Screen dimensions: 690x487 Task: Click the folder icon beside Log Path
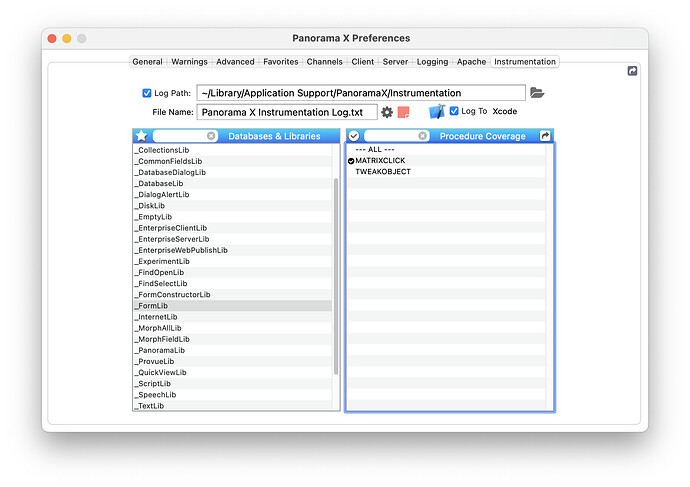[537, 93]
